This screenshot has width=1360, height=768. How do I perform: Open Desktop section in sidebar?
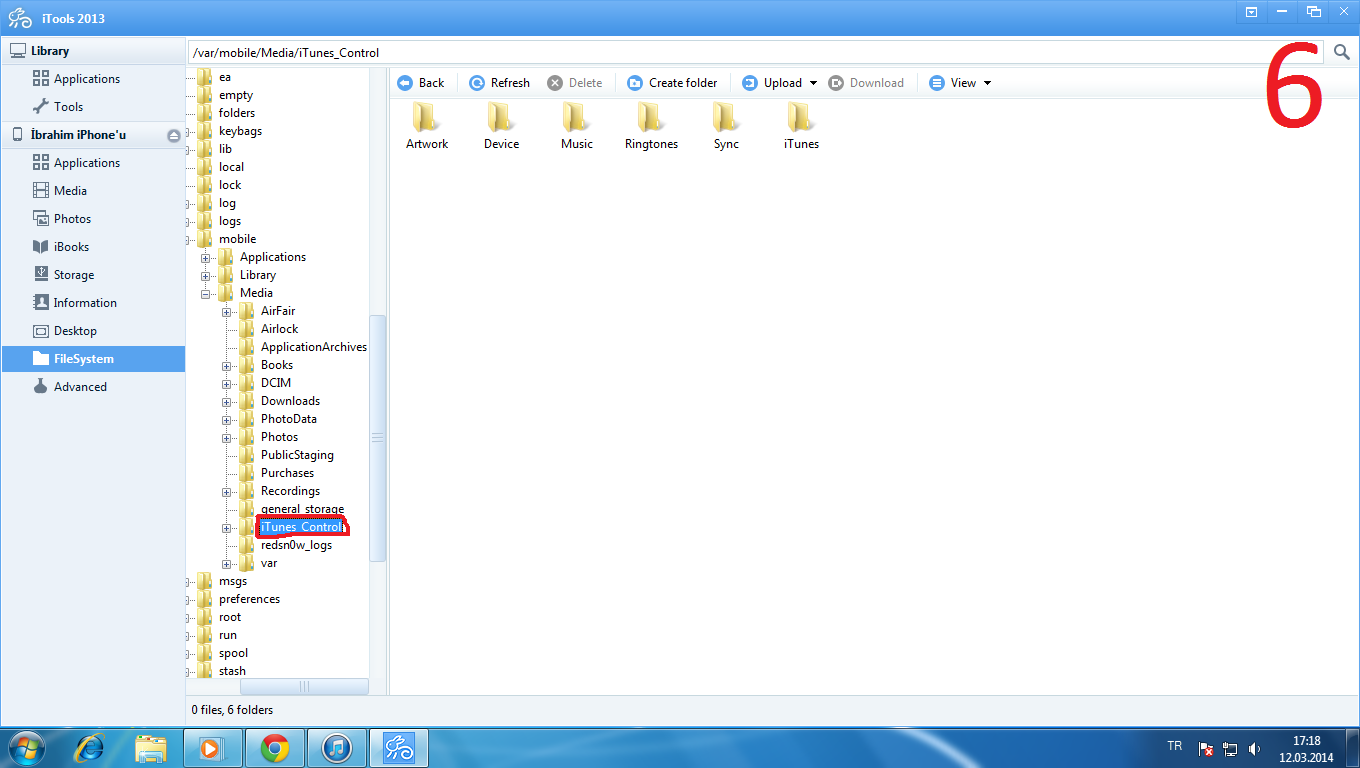pos(93,331)
